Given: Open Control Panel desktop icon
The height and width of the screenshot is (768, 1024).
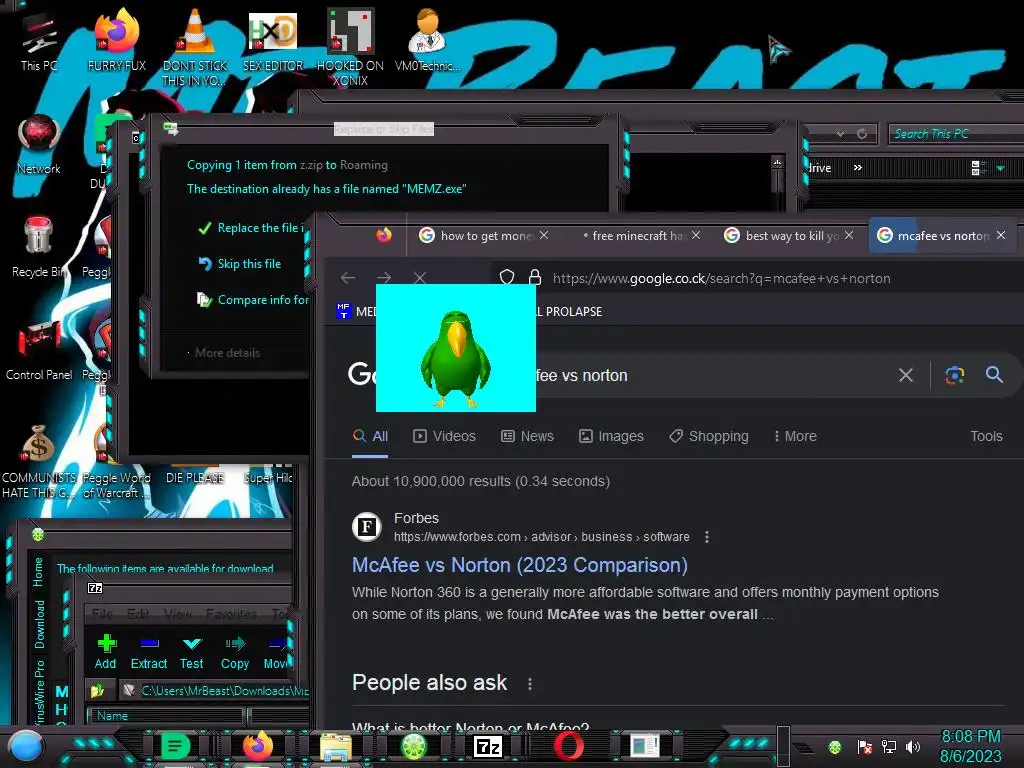Looking at the screenshot, I should pyautogui.click(x=39, y=350).
